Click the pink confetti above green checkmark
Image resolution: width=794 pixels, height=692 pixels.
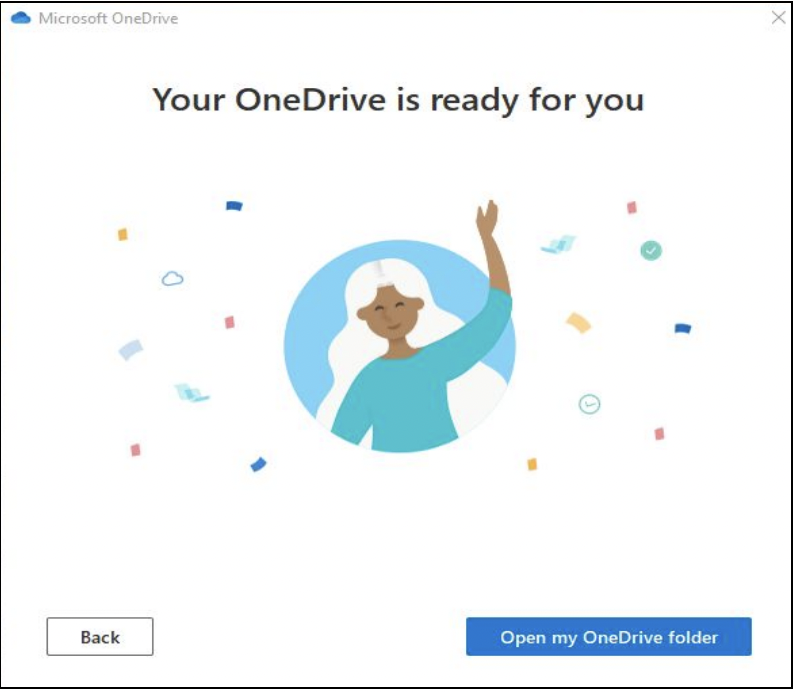632,208
